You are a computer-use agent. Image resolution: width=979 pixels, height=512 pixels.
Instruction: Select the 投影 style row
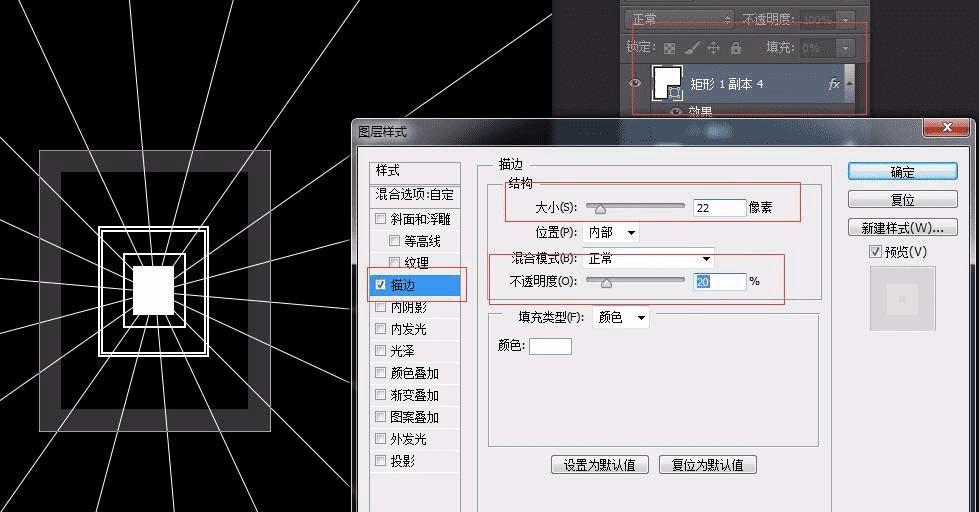pos(415,461)
